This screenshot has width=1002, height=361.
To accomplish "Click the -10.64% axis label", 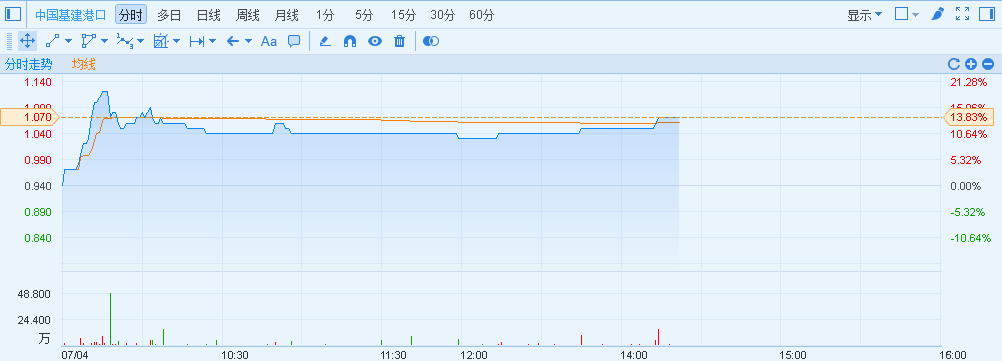I will point(971,238).
